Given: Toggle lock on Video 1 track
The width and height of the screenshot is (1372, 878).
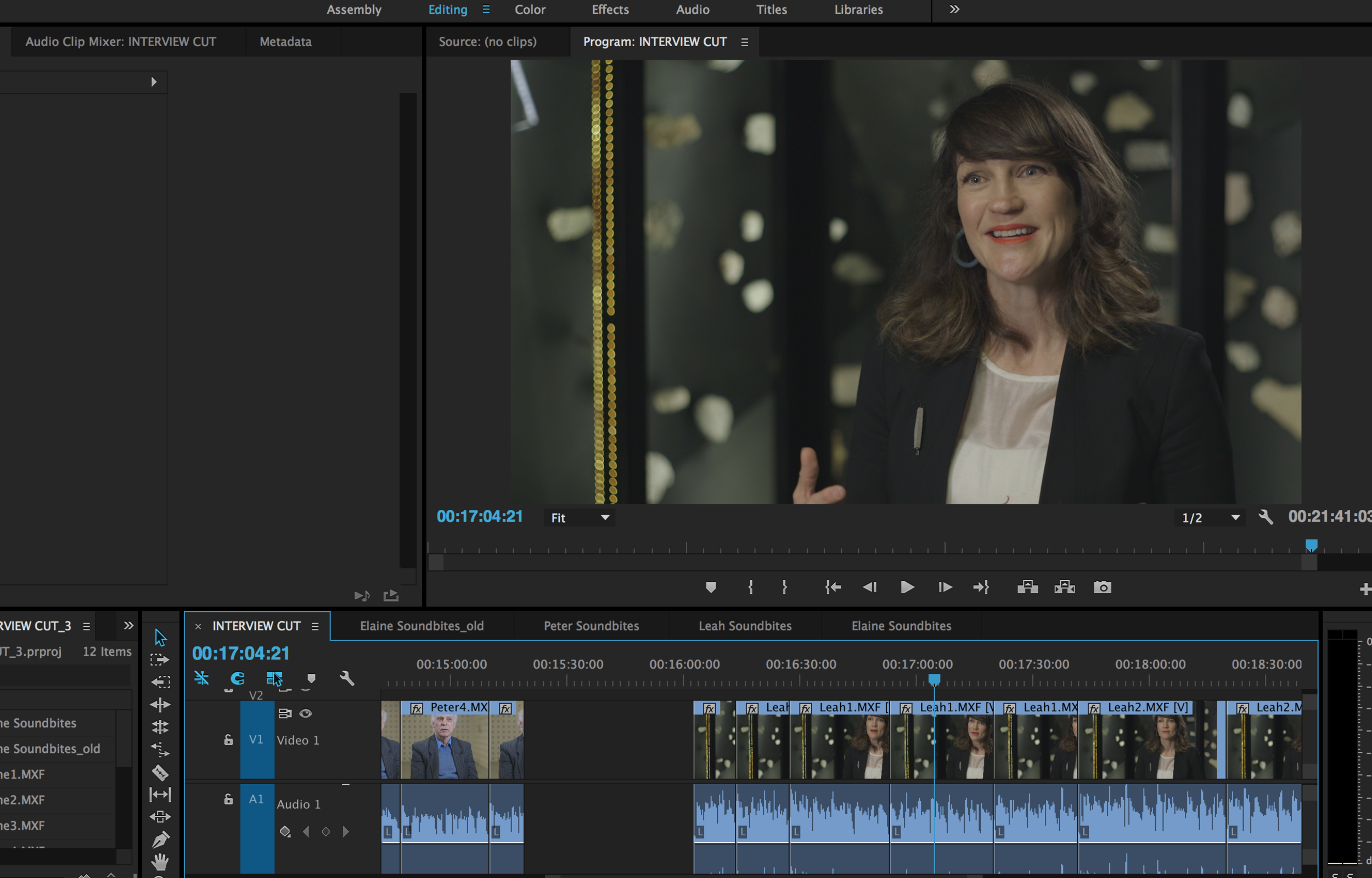Looking at the screenshot, I should tap(228, 740).
